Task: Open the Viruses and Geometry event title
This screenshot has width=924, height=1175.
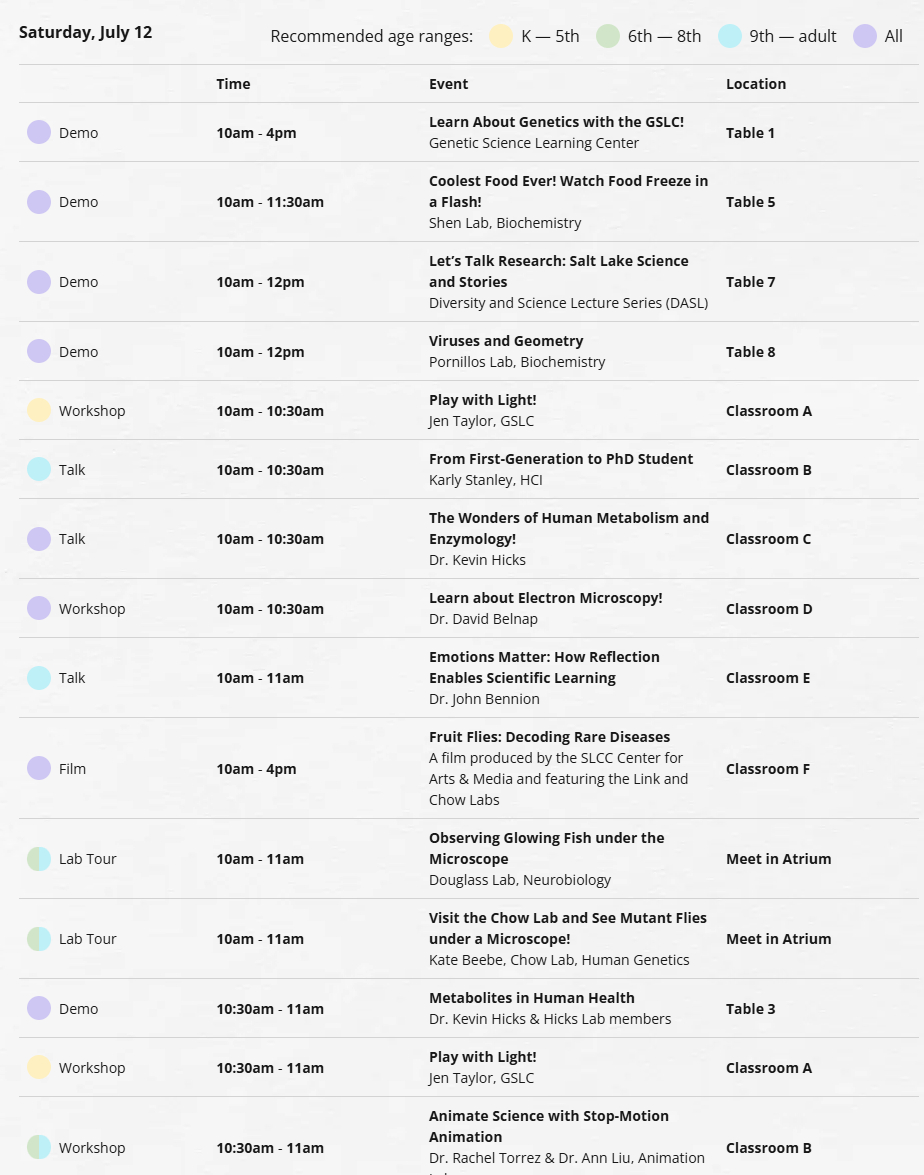Action: [x=506, y=341]
